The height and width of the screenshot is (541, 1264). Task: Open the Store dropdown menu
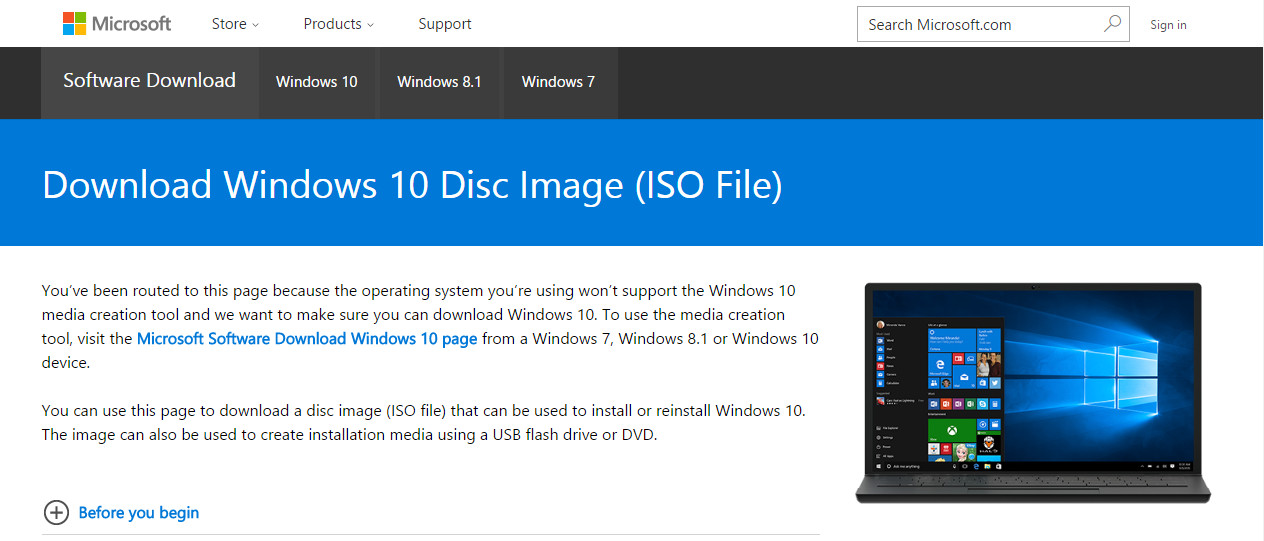coord(235,24)
